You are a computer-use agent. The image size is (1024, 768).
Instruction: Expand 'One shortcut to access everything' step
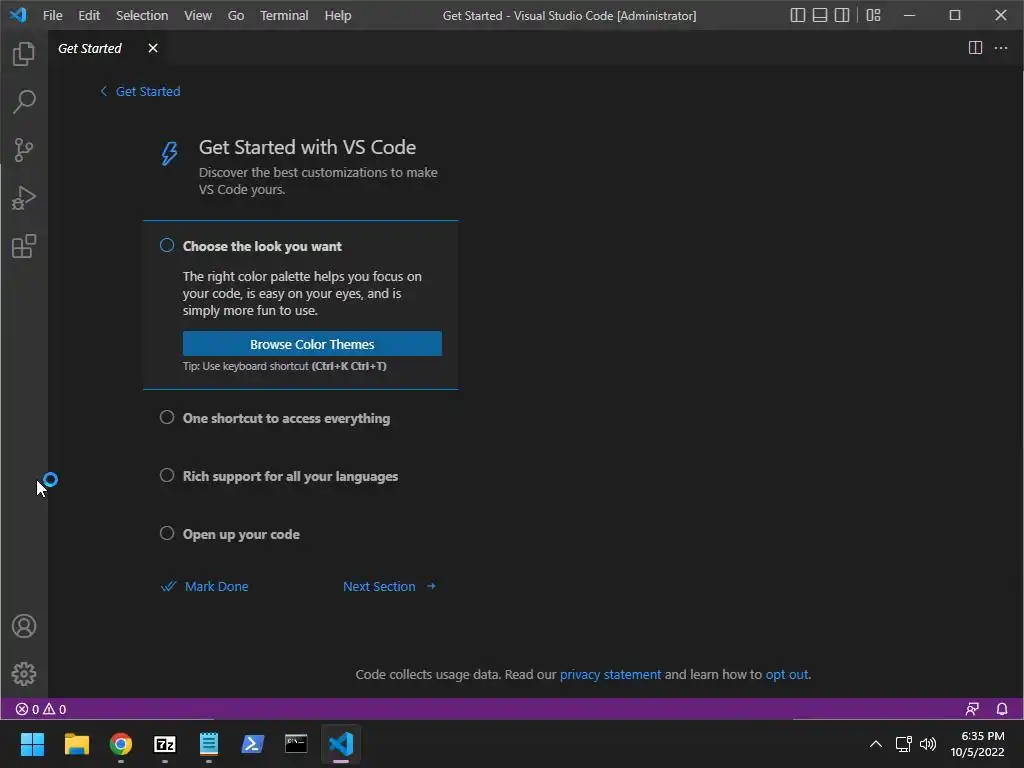point(286,418)
